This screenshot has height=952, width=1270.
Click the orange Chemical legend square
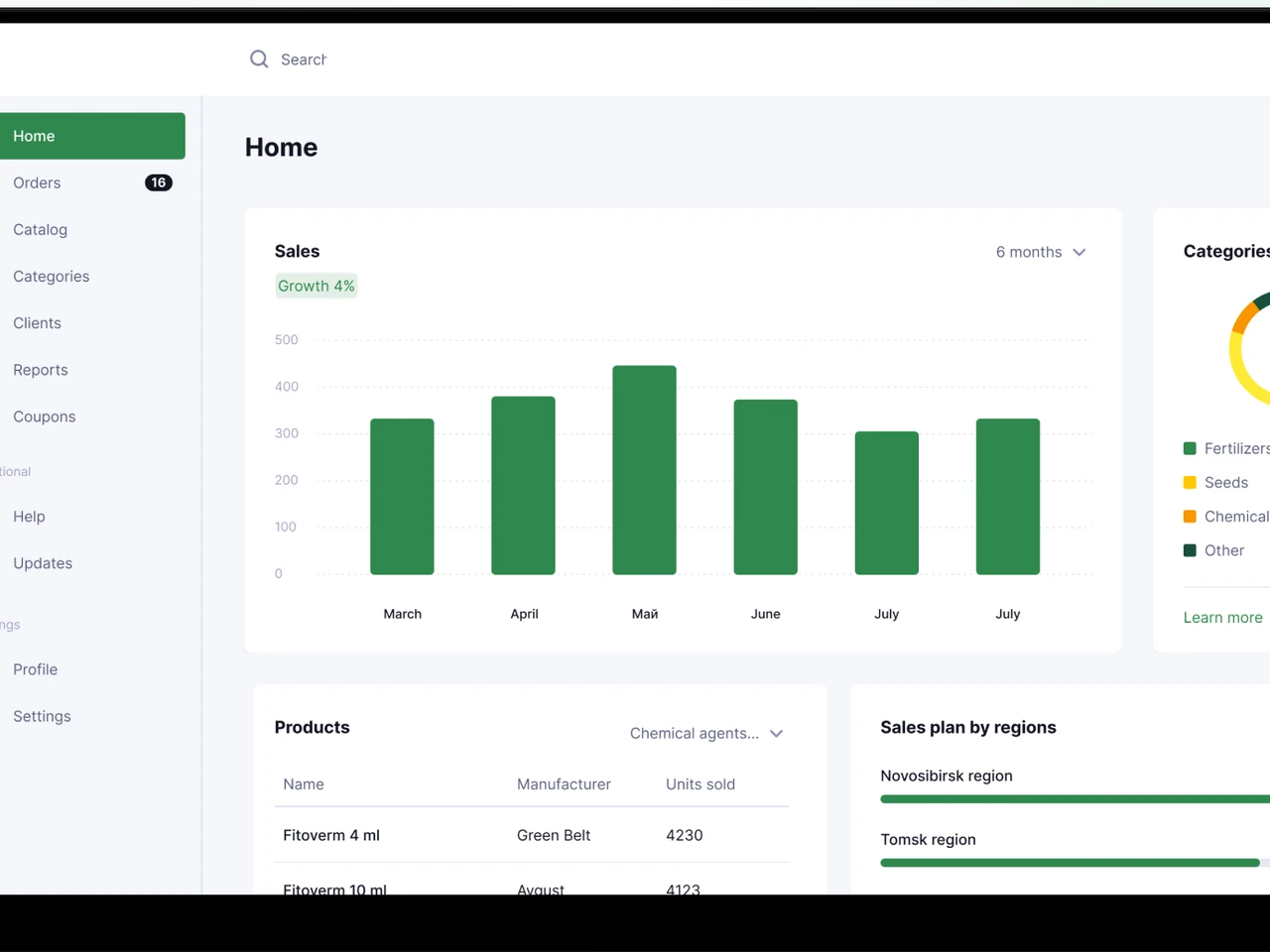[1190, 517]
